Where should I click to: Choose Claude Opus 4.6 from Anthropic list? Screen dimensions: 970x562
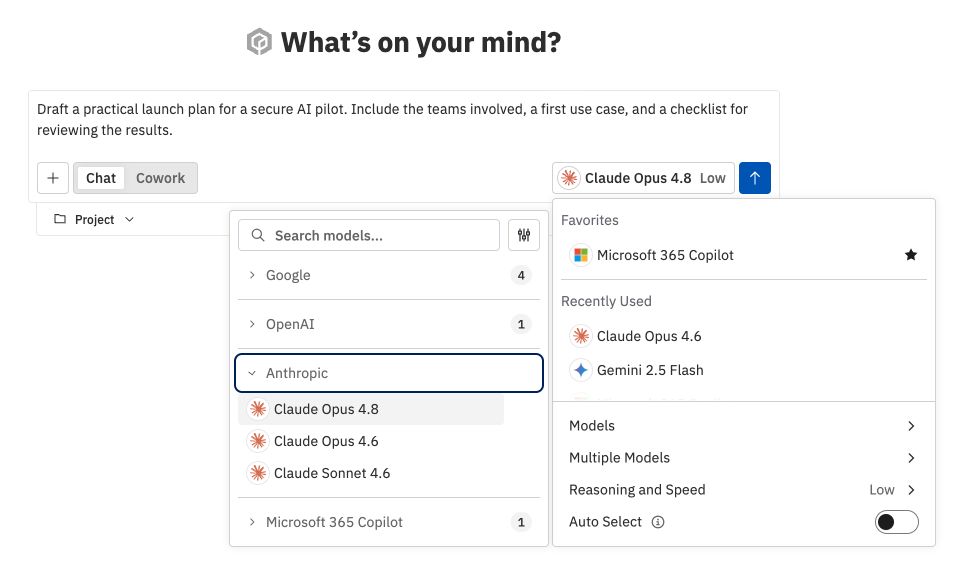pyautogui.click(x=371, y=441)
